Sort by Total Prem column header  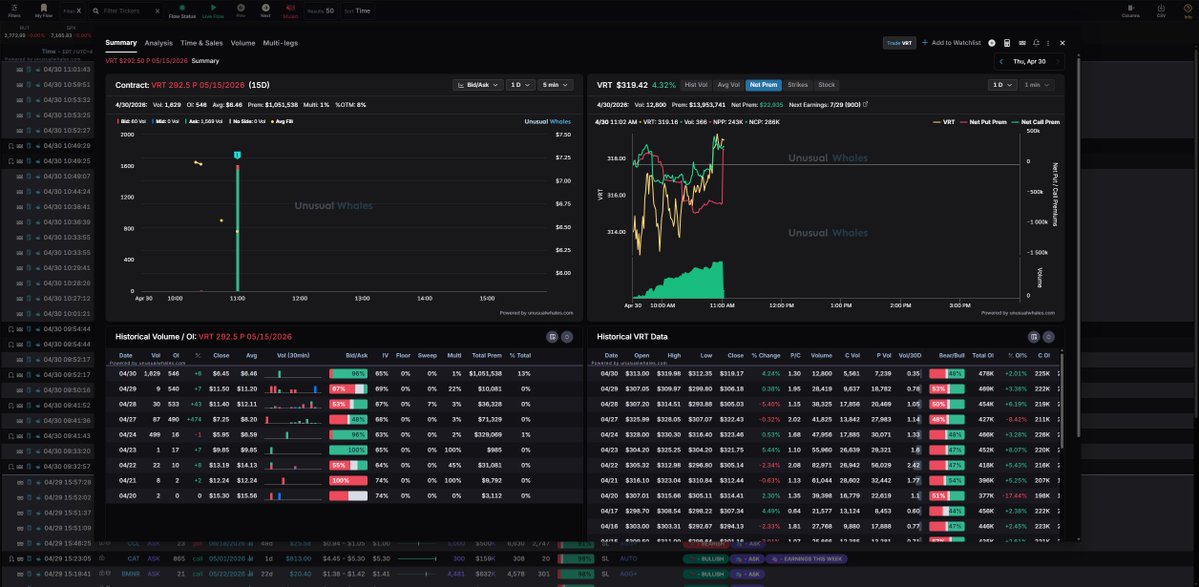pos(487,355)
